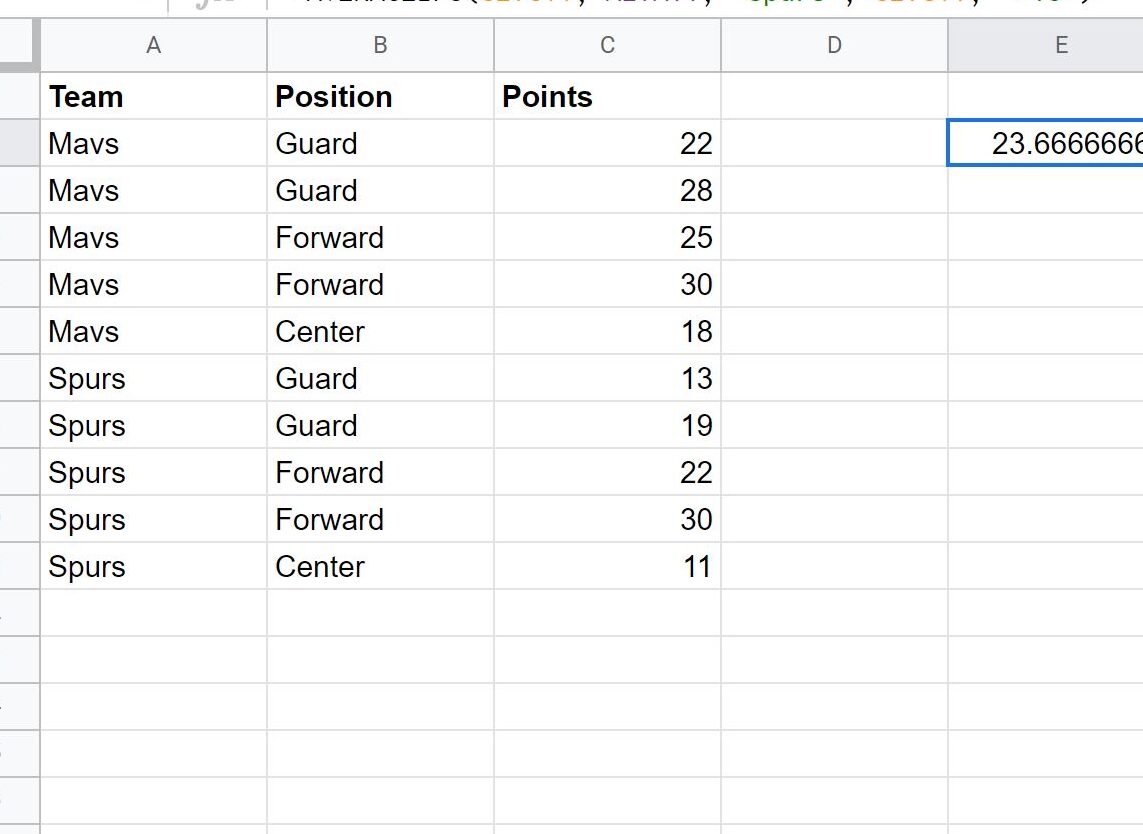Select the Mavs team cell with 28 points
Viewport: 1143px width, 834px height.
tap(153, 191)
